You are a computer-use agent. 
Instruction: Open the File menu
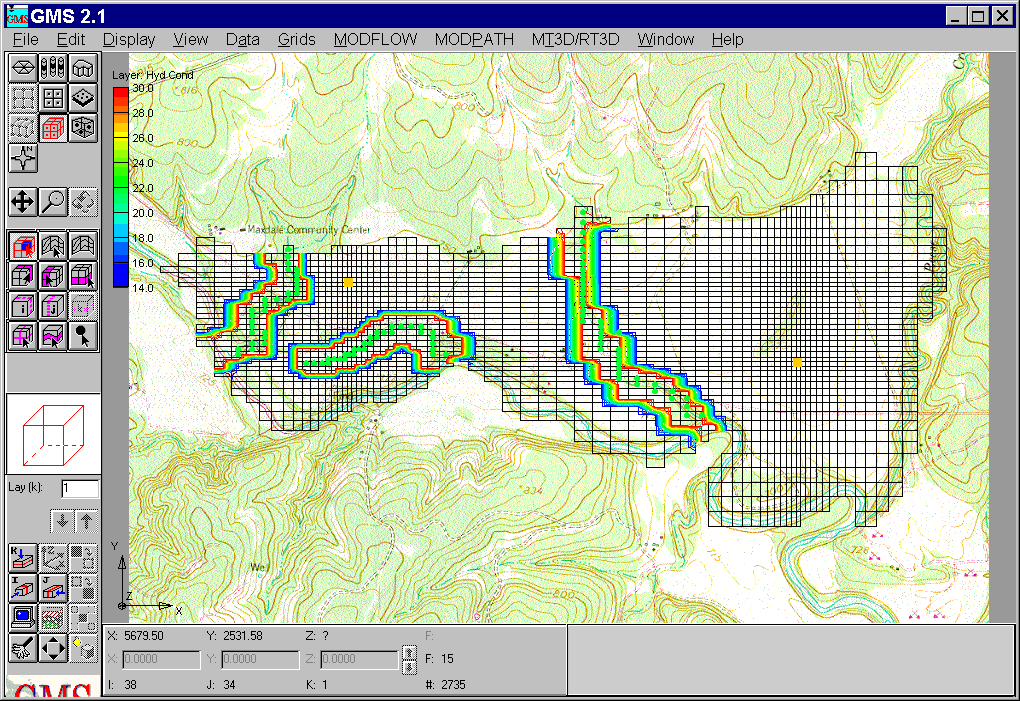point(25,40)
